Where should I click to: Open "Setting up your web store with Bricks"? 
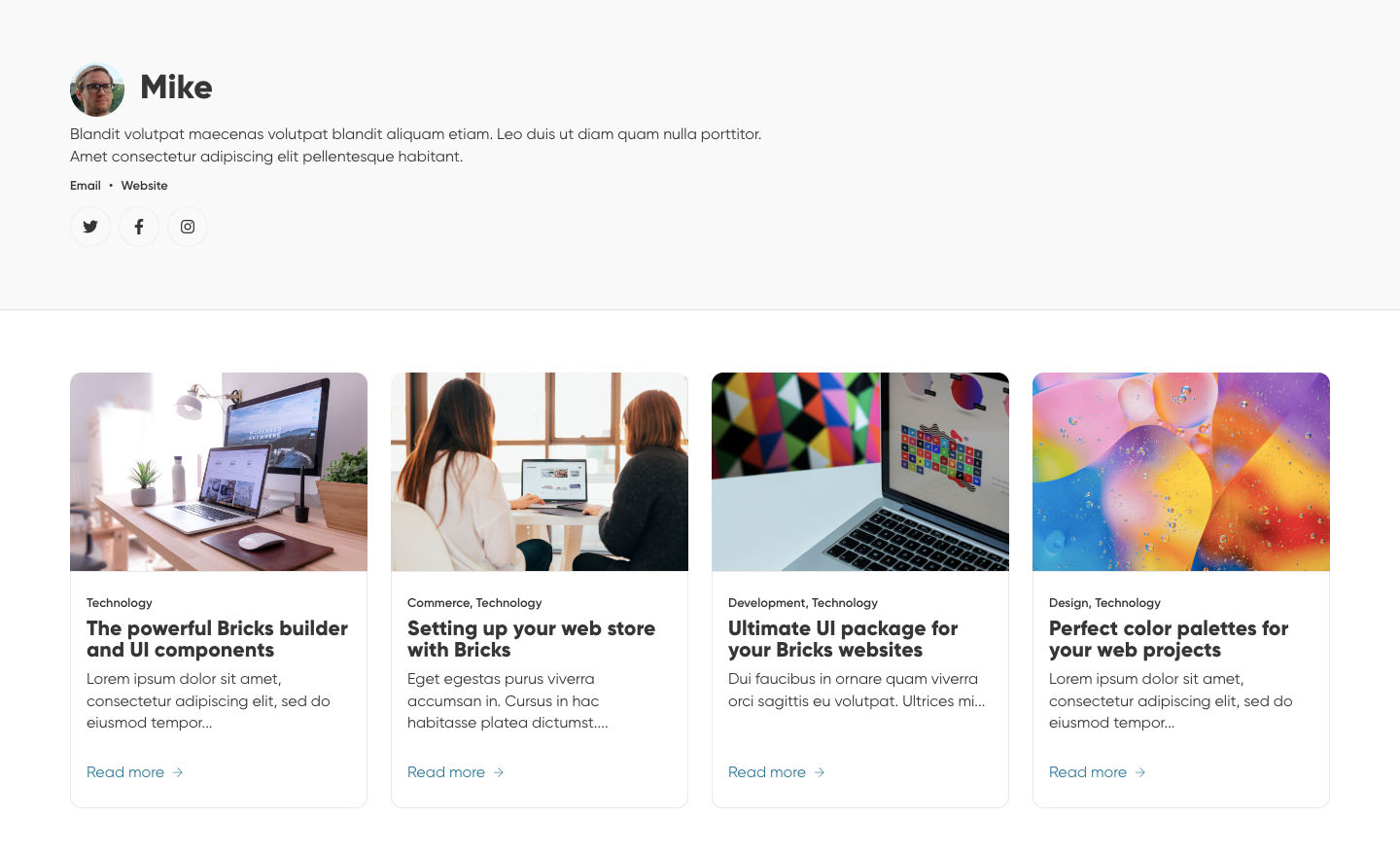point(531,639)
